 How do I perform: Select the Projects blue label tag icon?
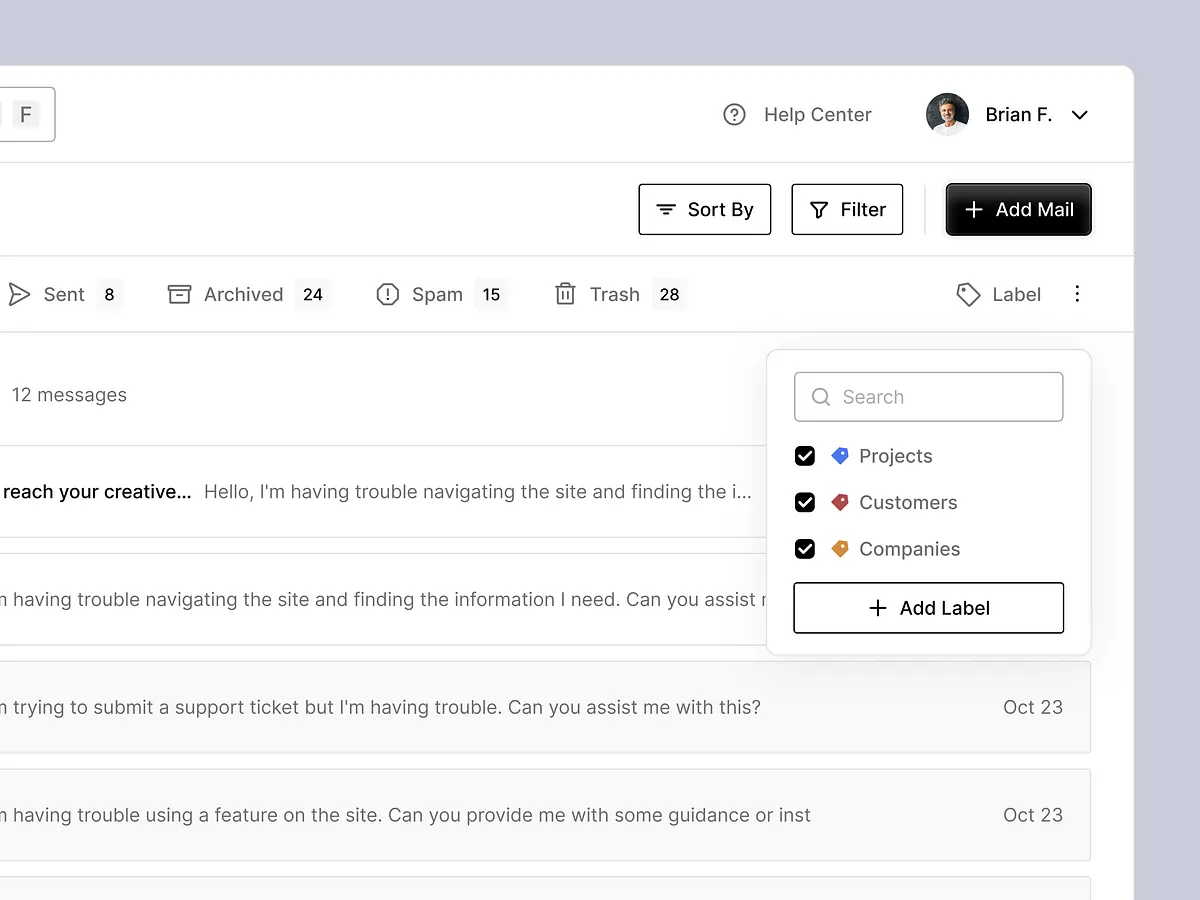click(x=840, y=456)
